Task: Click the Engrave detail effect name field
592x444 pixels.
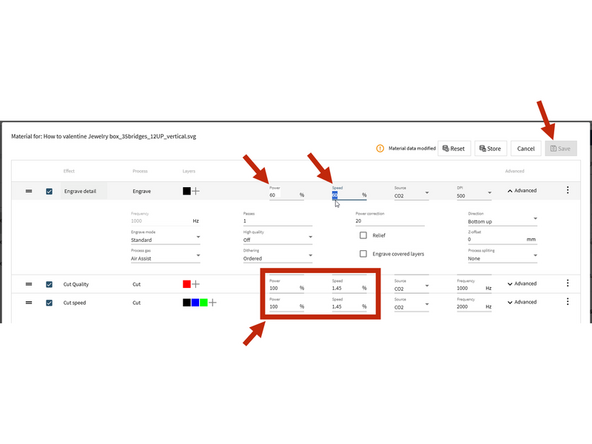Action: point(84,191)
